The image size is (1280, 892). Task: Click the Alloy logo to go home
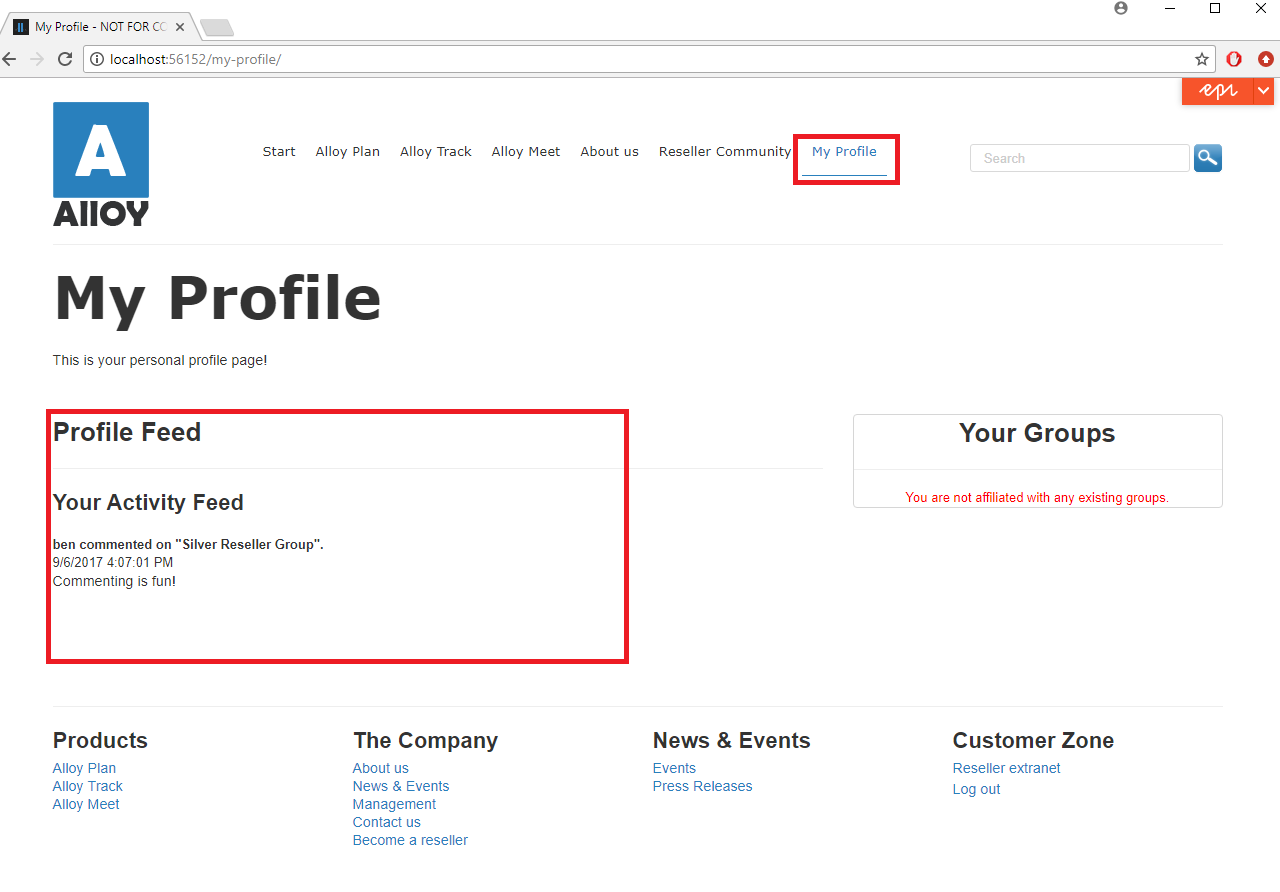tap(100, 162)
